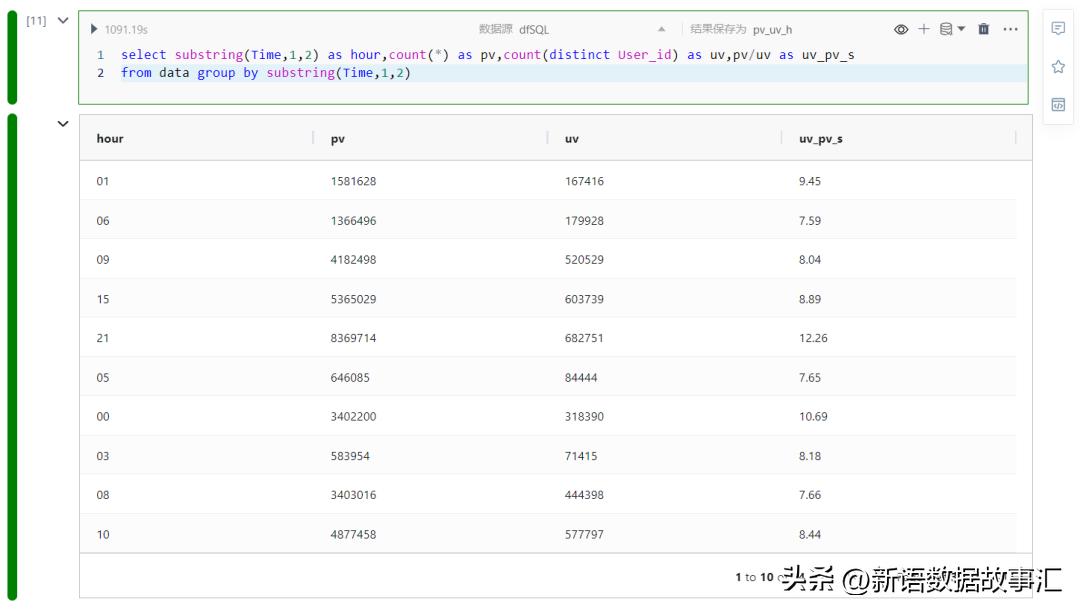Delete the cell using trash icon
Image resolution: width=1080 pixels, height=611 pixels.
(983, 30)
